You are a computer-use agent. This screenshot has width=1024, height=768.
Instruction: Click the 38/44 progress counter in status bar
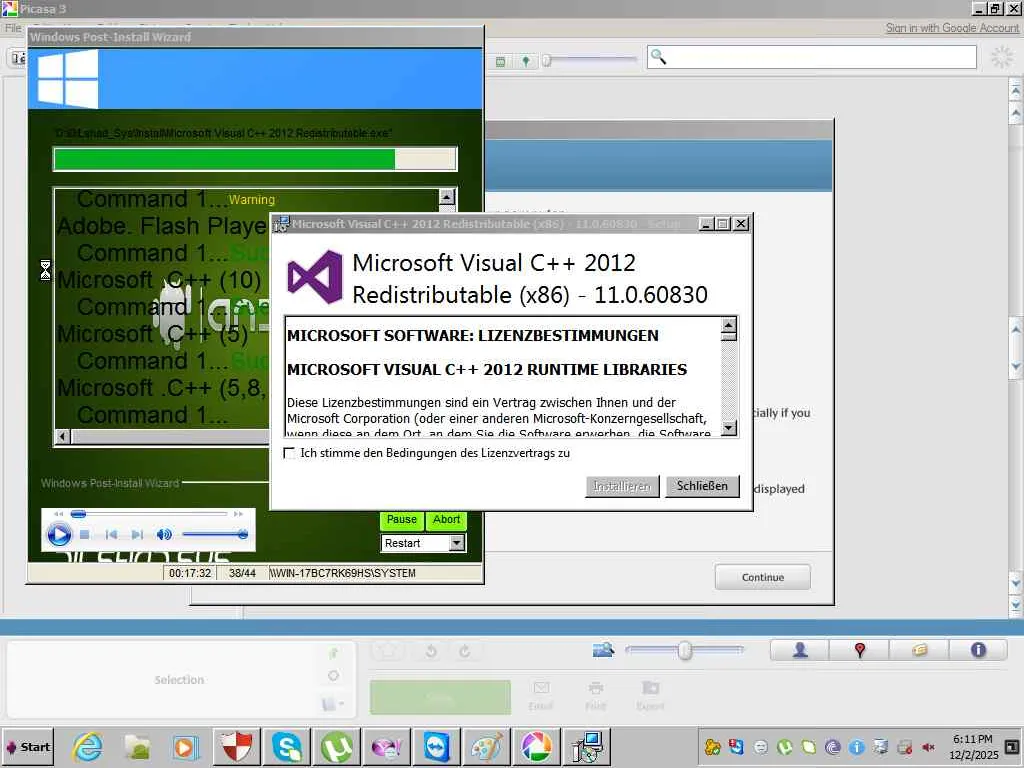[242, 573]
